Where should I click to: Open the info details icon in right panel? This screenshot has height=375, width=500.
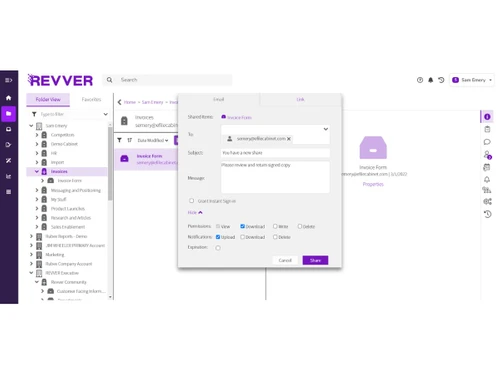[487, 117]
